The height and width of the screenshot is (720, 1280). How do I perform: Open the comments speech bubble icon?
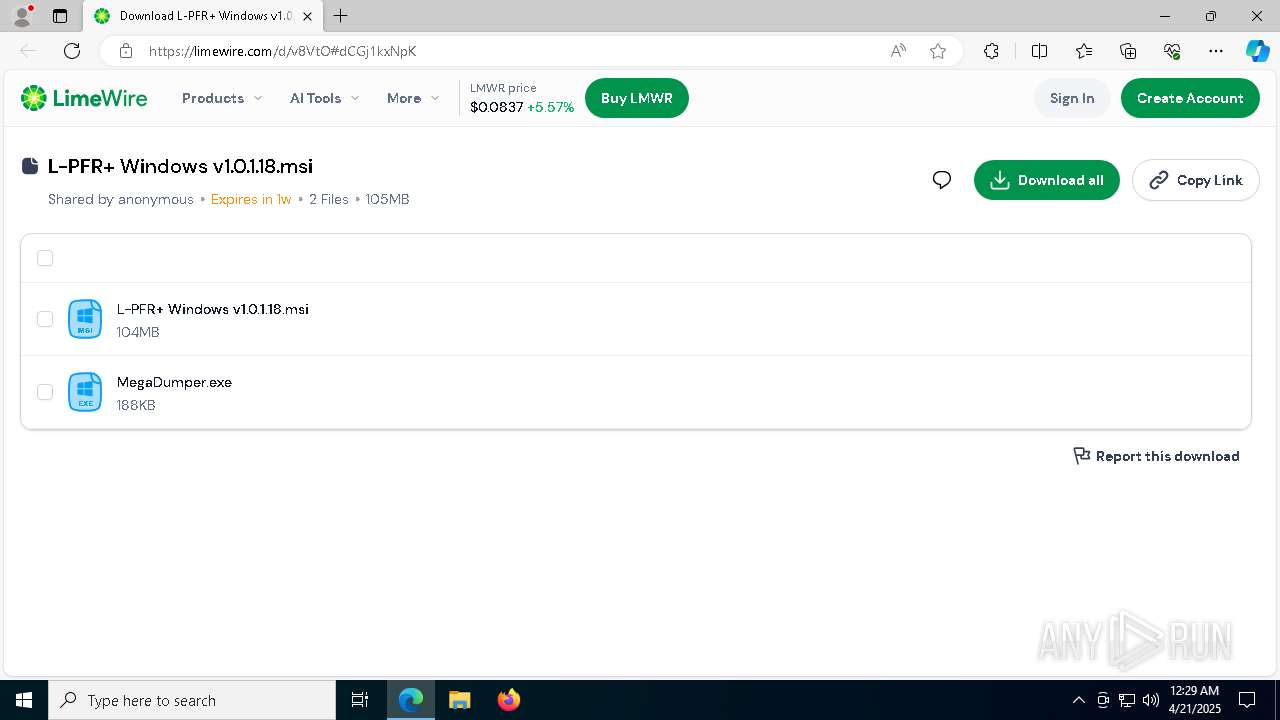(942, 180)
